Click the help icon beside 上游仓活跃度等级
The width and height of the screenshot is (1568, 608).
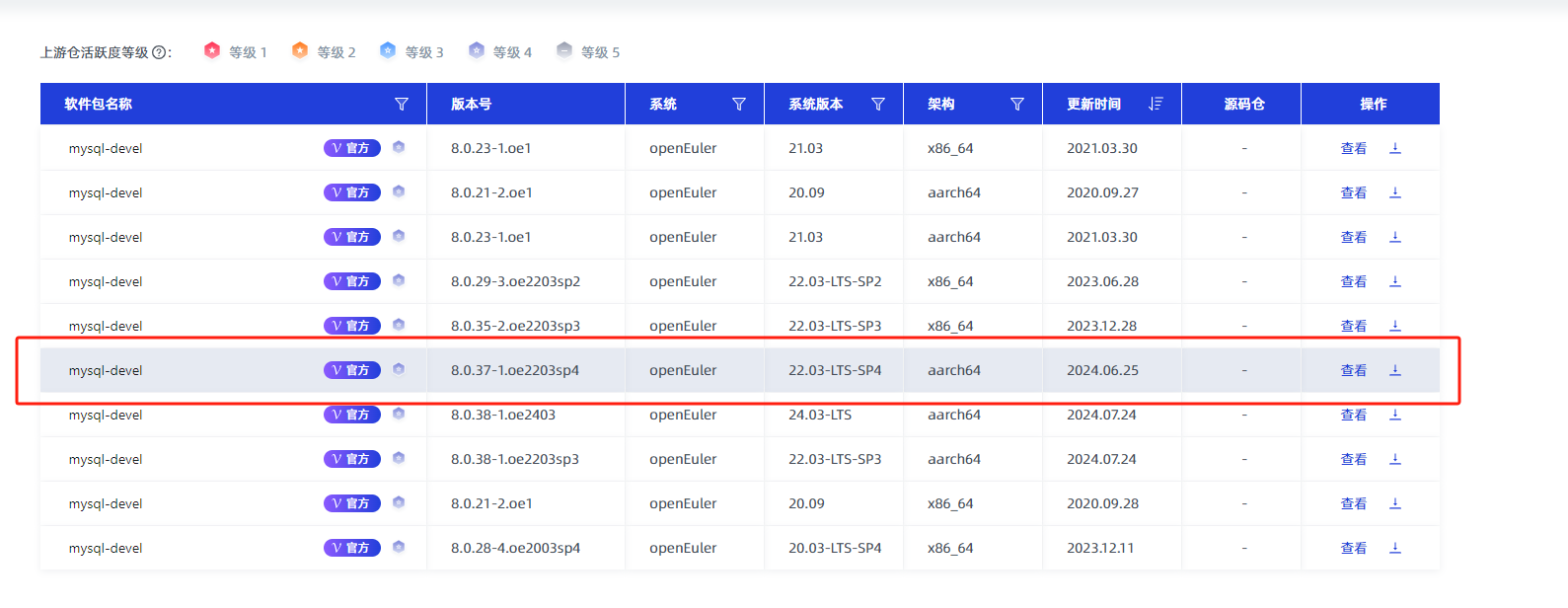(159, 52)
